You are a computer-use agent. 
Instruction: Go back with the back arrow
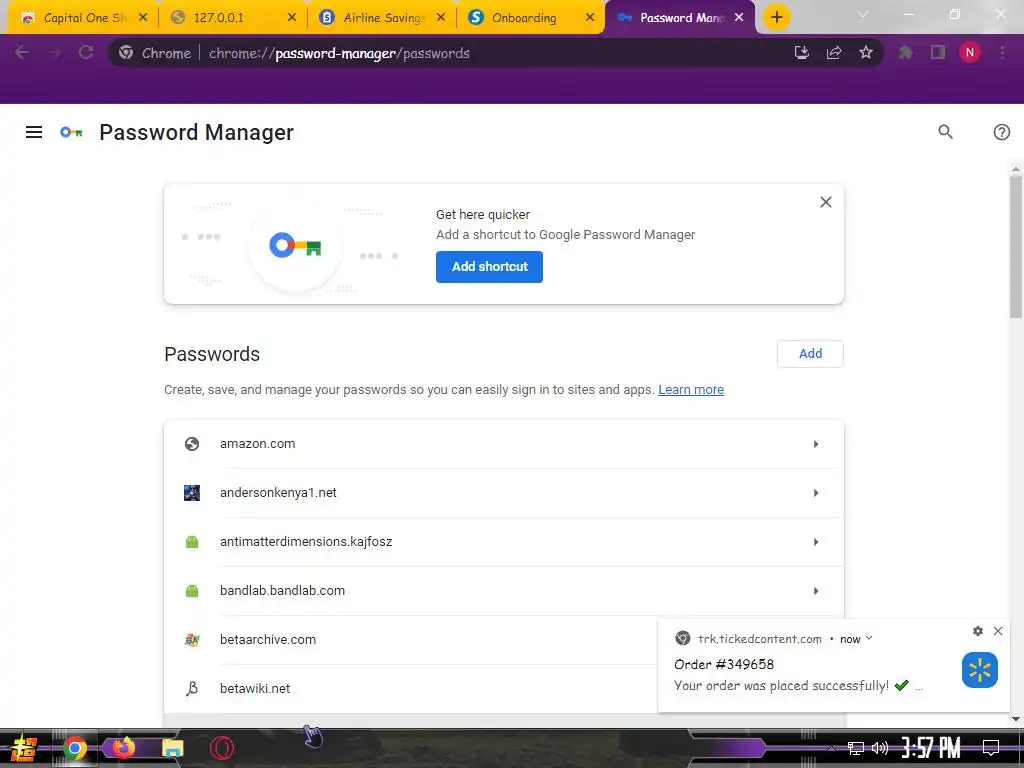click(22, 53)
